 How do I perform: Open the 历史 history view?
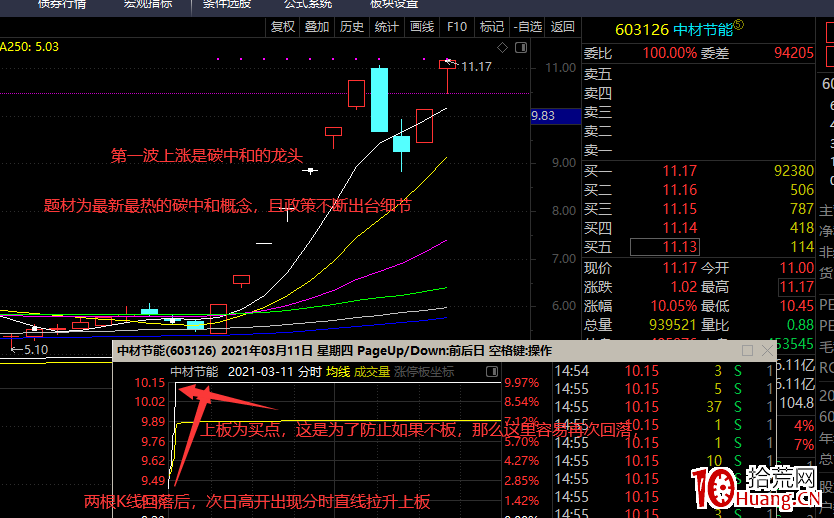352,27
